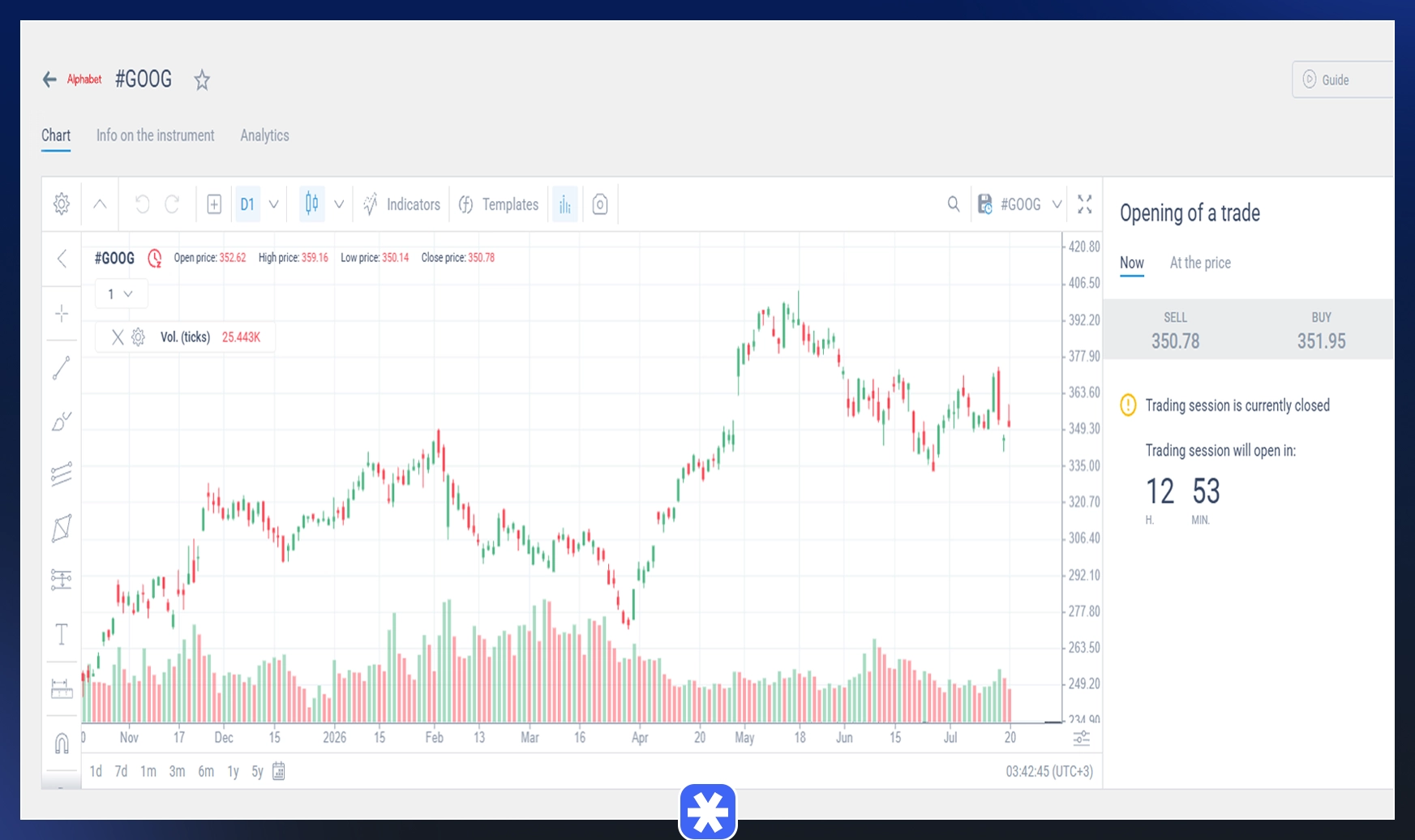Set chart range to 6m
The width and height of the screenshot is (1415, 840).
[x=206, y=771]
